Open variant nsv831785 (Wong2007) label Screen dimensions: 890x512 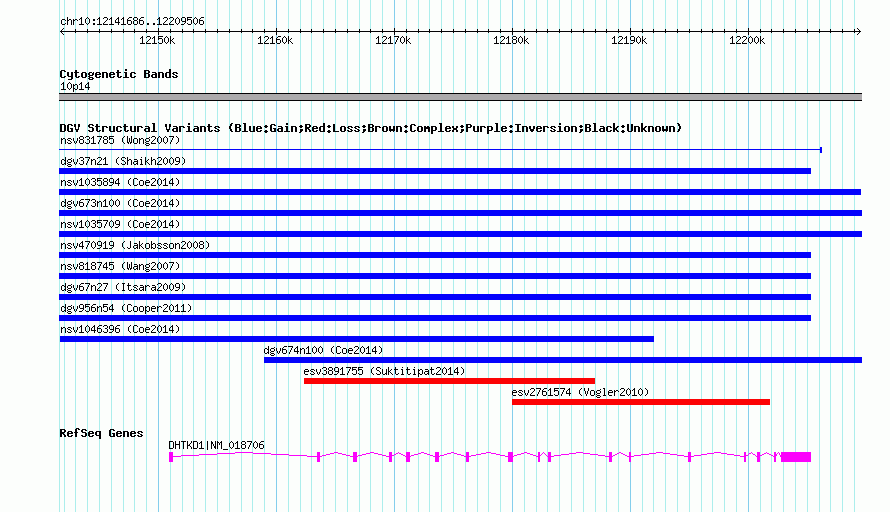(x=120, y=140)
